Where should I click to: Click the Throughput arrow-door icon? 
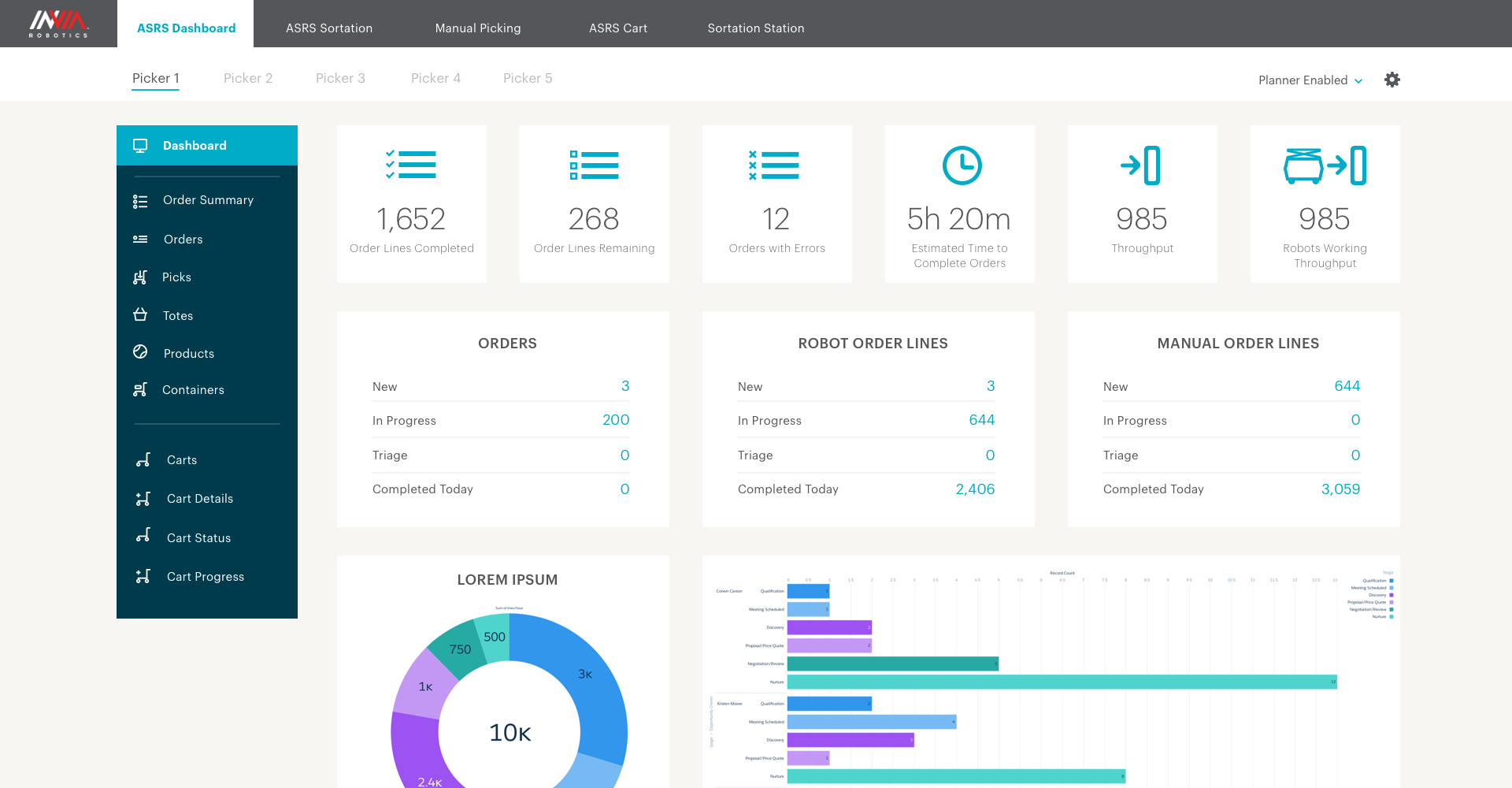tap(1141, 165)
